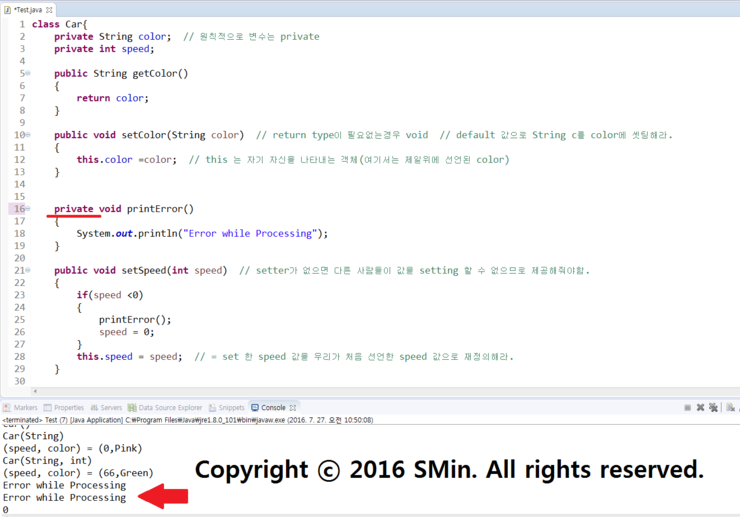740x517 pixels.
Task: Close the Console view tab
Action: tap(293, 407)
